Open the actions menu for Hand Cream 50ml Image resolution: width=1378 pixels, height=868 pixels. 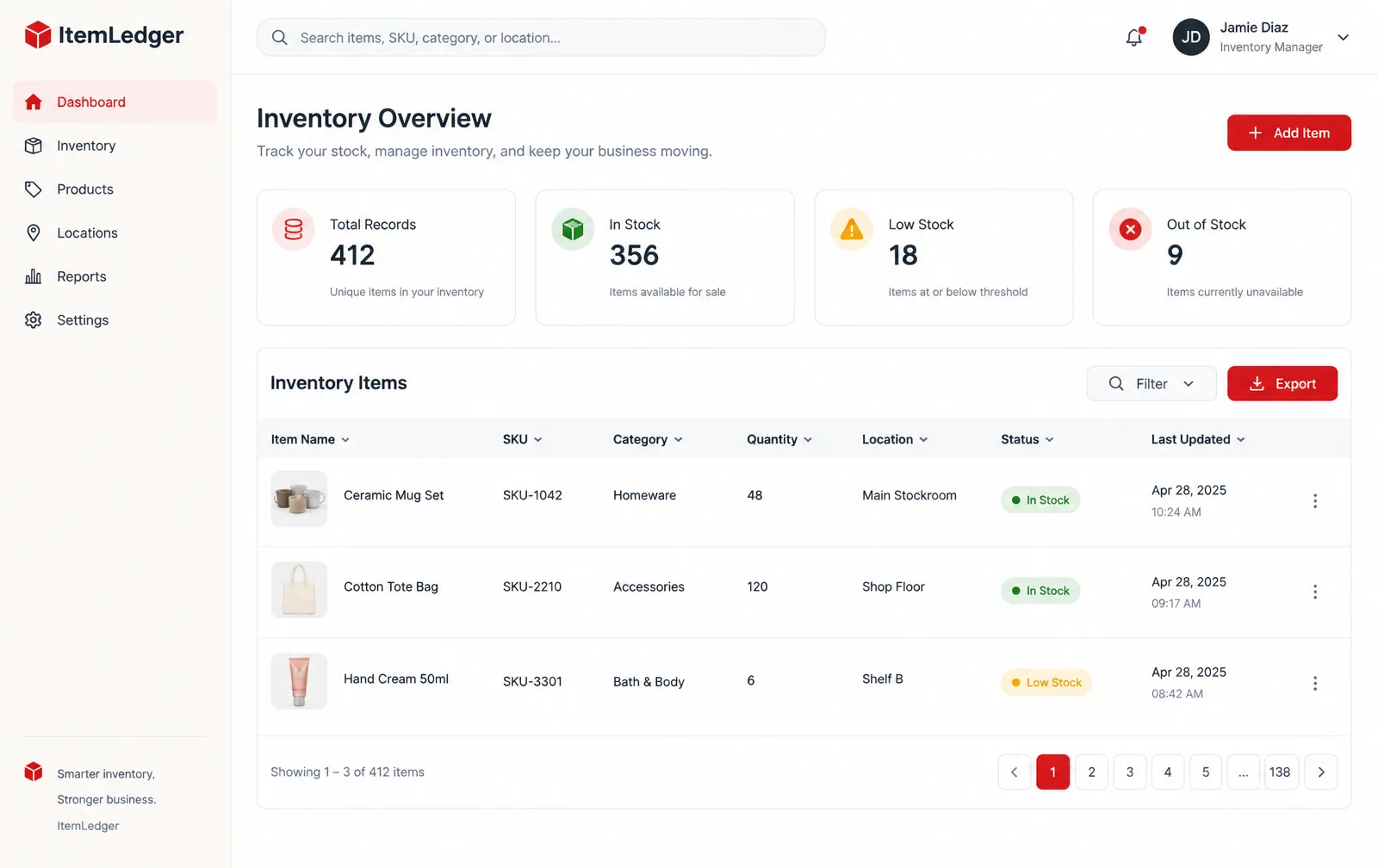(x=1315, y=683)
